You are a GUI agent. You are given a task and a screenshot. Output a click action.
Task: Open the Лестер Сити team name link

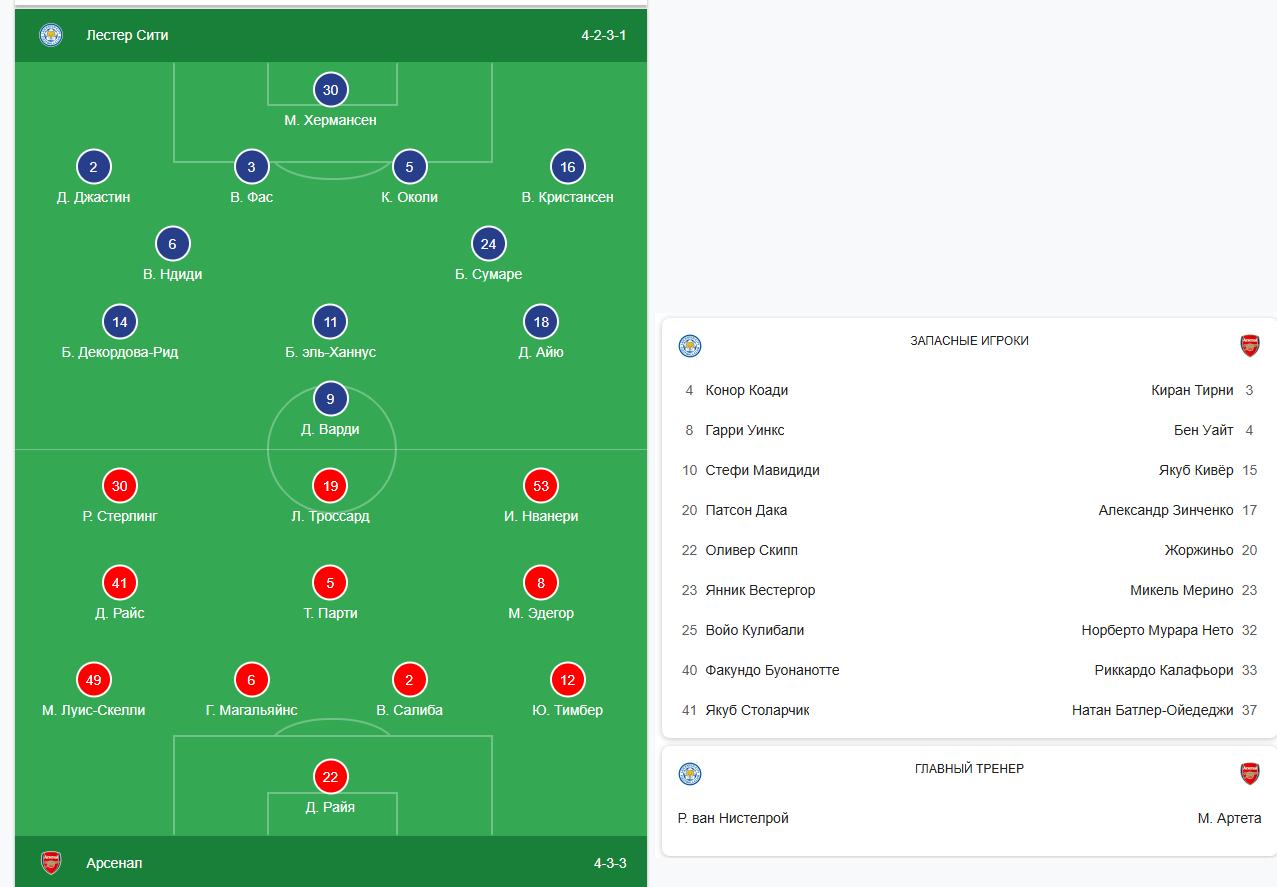(x=127, y=35)
